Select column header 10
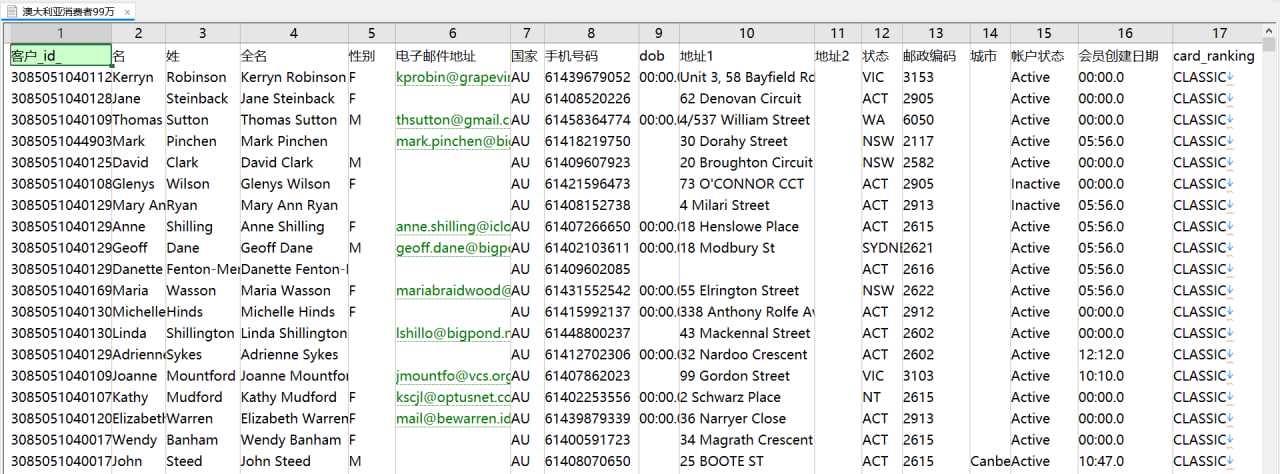Image resolution: width=1280 pixels, height=474 pixels. click(x=746, y=34)
